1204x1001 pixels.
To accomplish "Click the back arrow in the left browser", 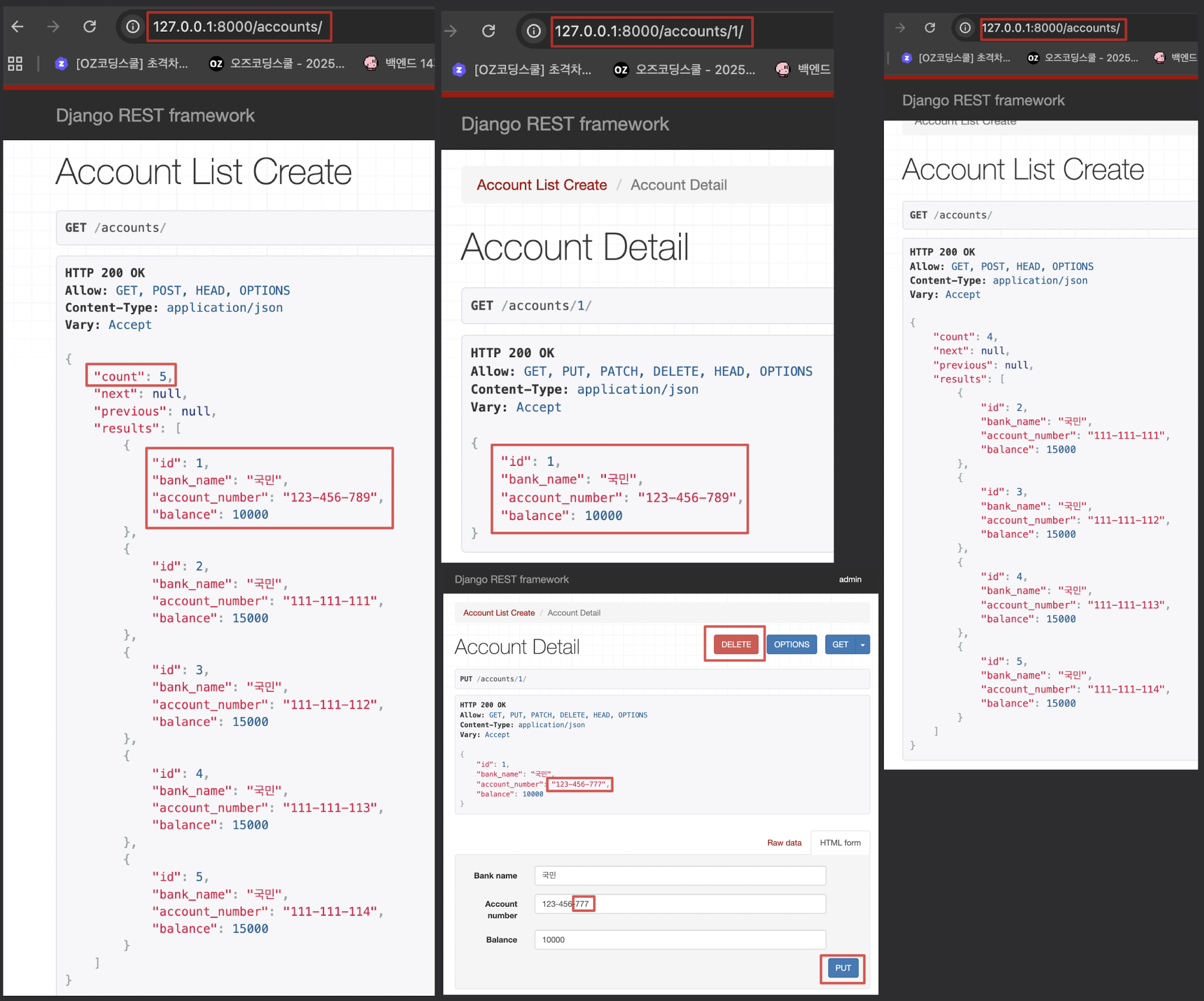I will [17, 26].
